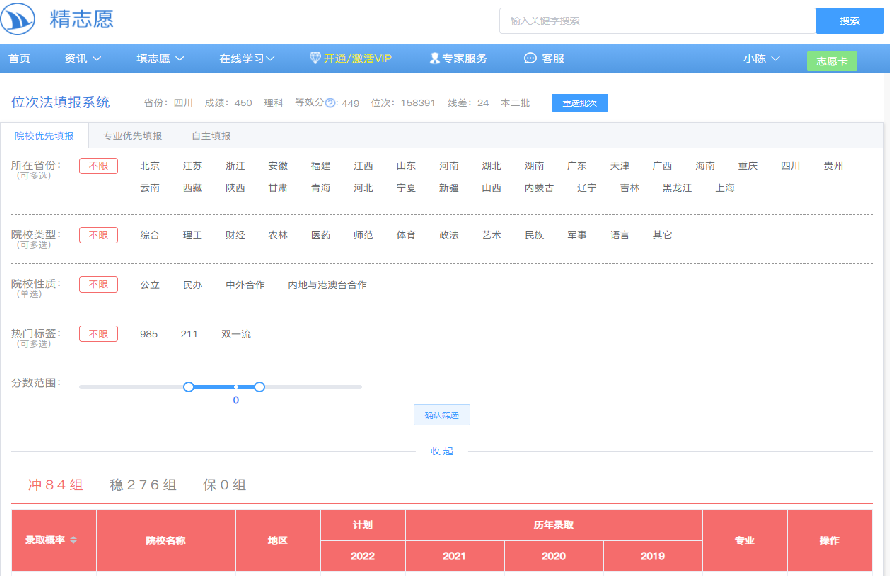Click the headset icon for 客服

point(531,58)
